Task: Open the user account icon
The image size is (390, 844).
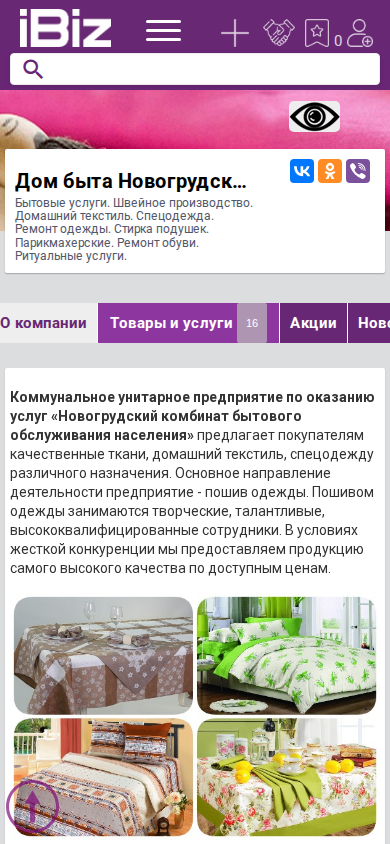Action: [359, 33]
